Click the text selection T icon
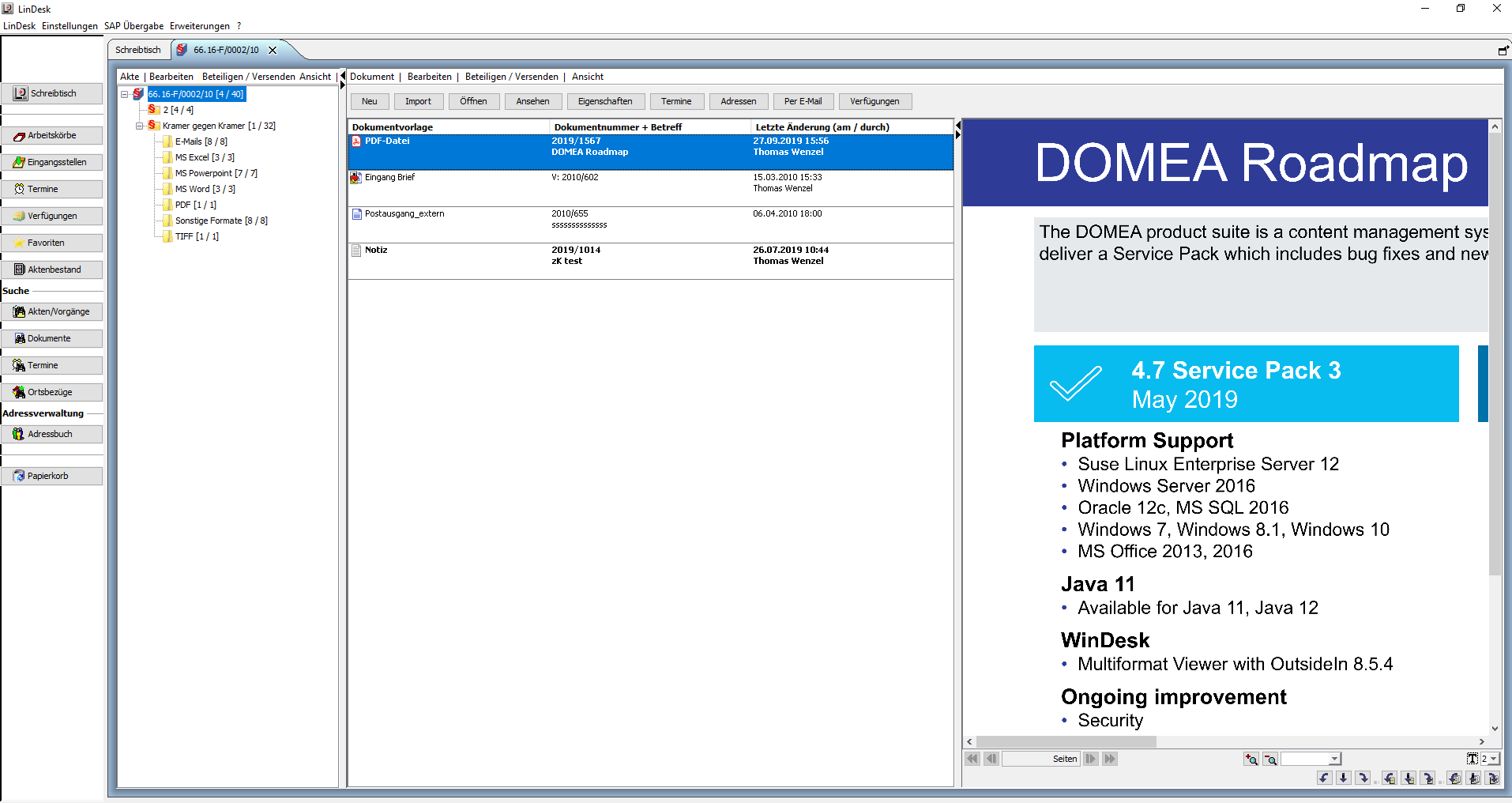 pyautogui.click(x=1472, y=759)
